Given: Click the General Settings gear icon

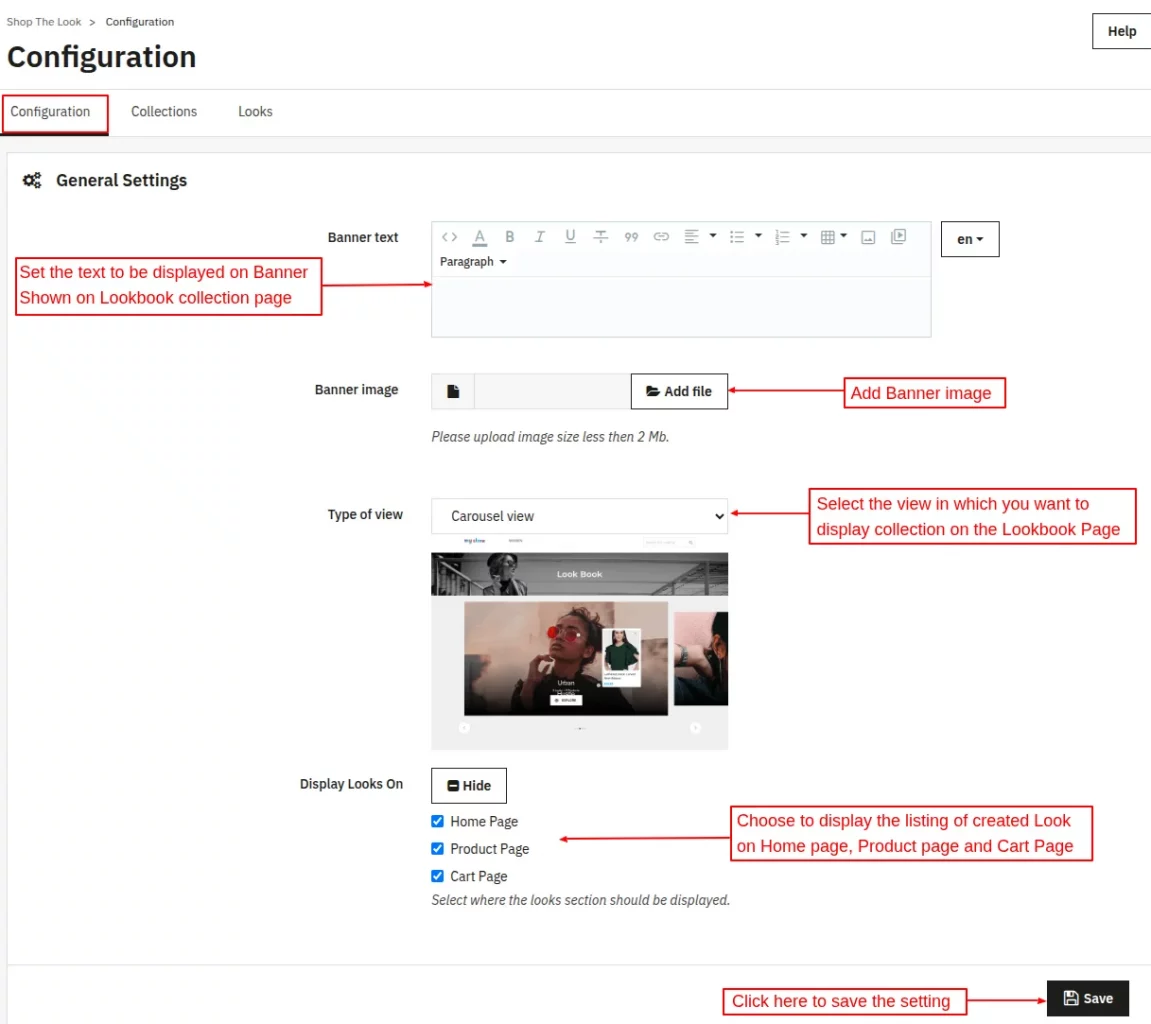Looking at the screenshot, I should [32, 181].
